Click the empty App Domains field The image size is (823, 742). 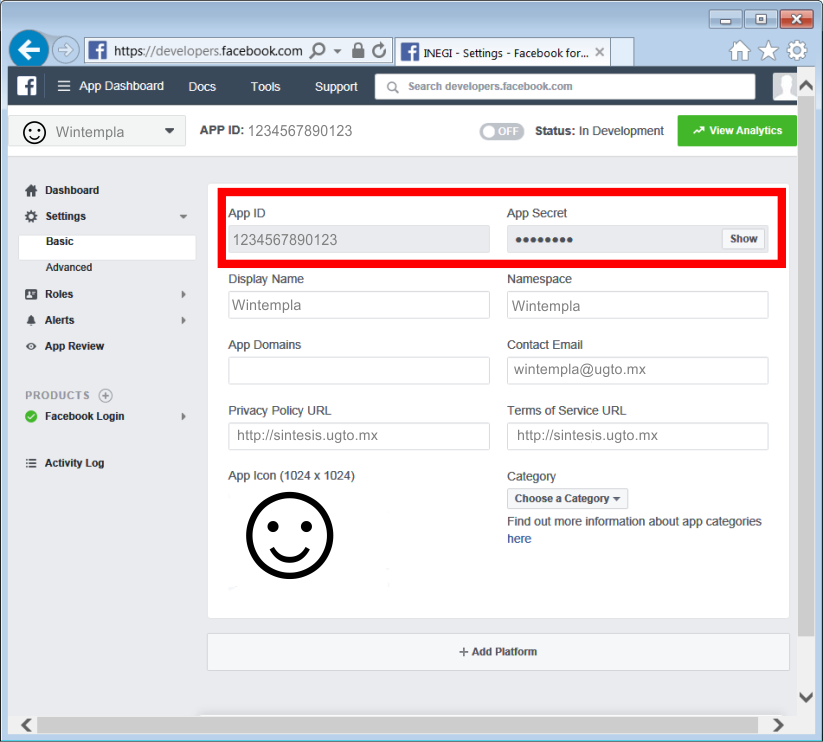(359, 370)
